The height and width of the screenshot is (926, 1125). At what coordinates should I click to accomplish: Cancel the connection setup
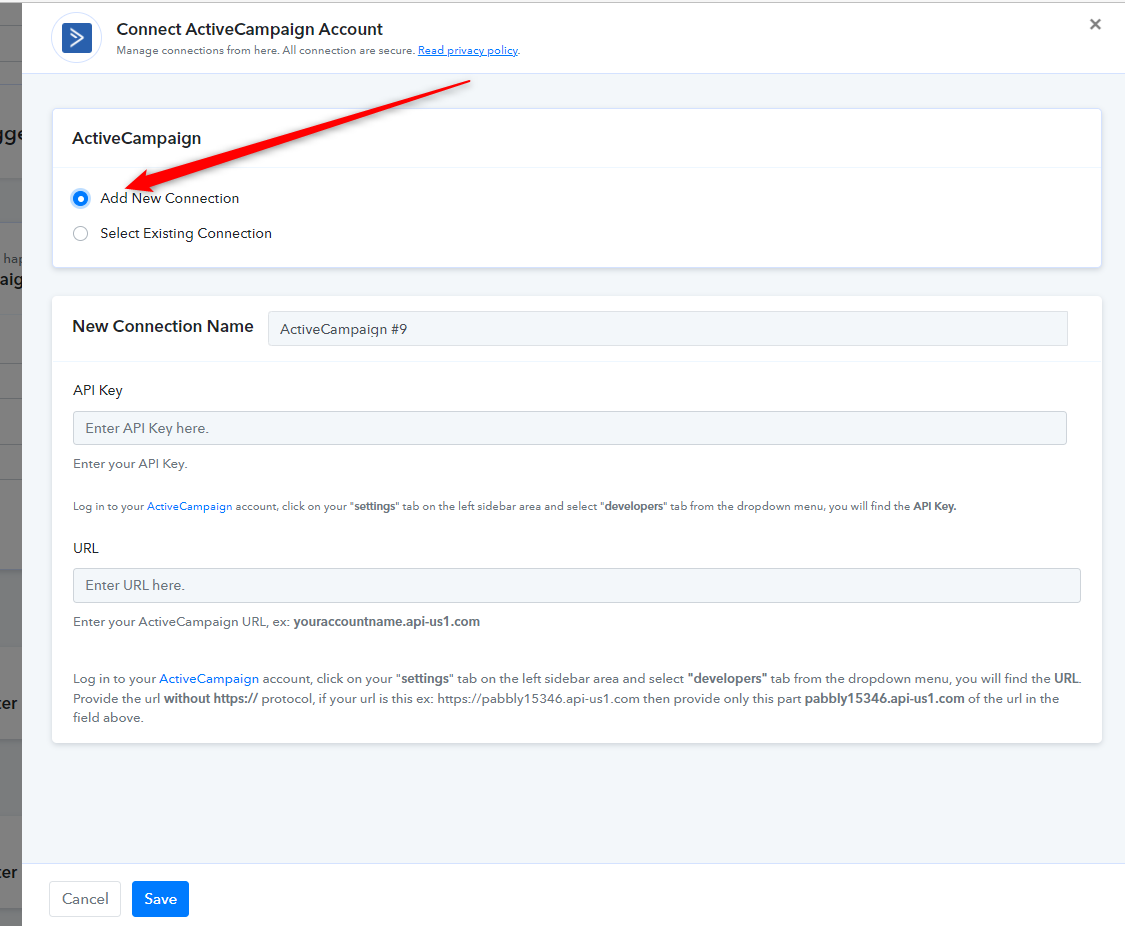pos(85,899)
